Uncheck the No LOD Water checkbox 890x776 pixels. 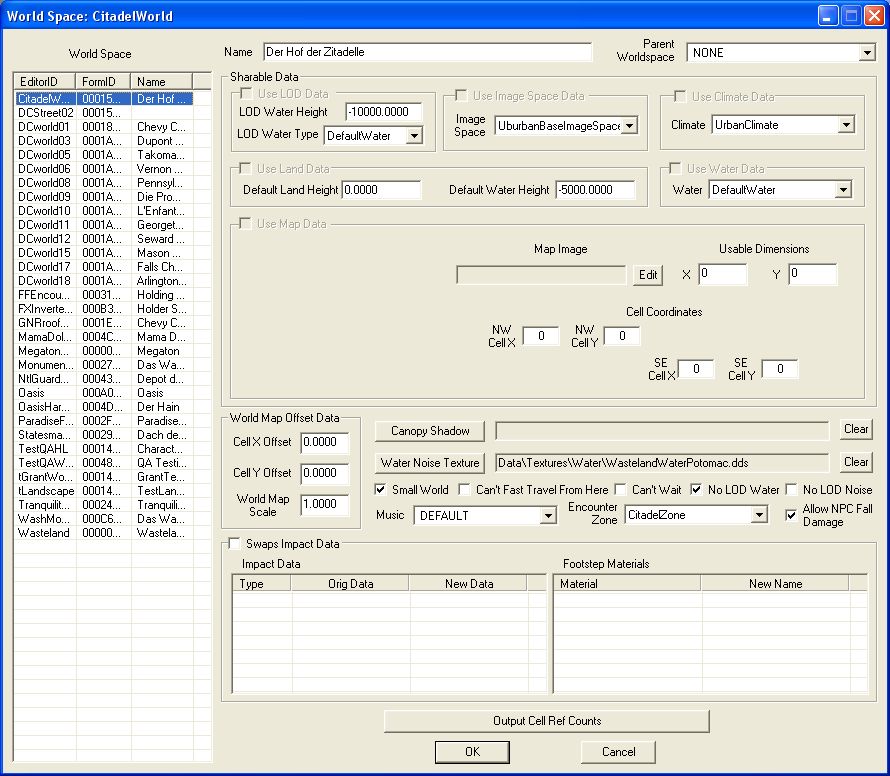tap(696, 489)
